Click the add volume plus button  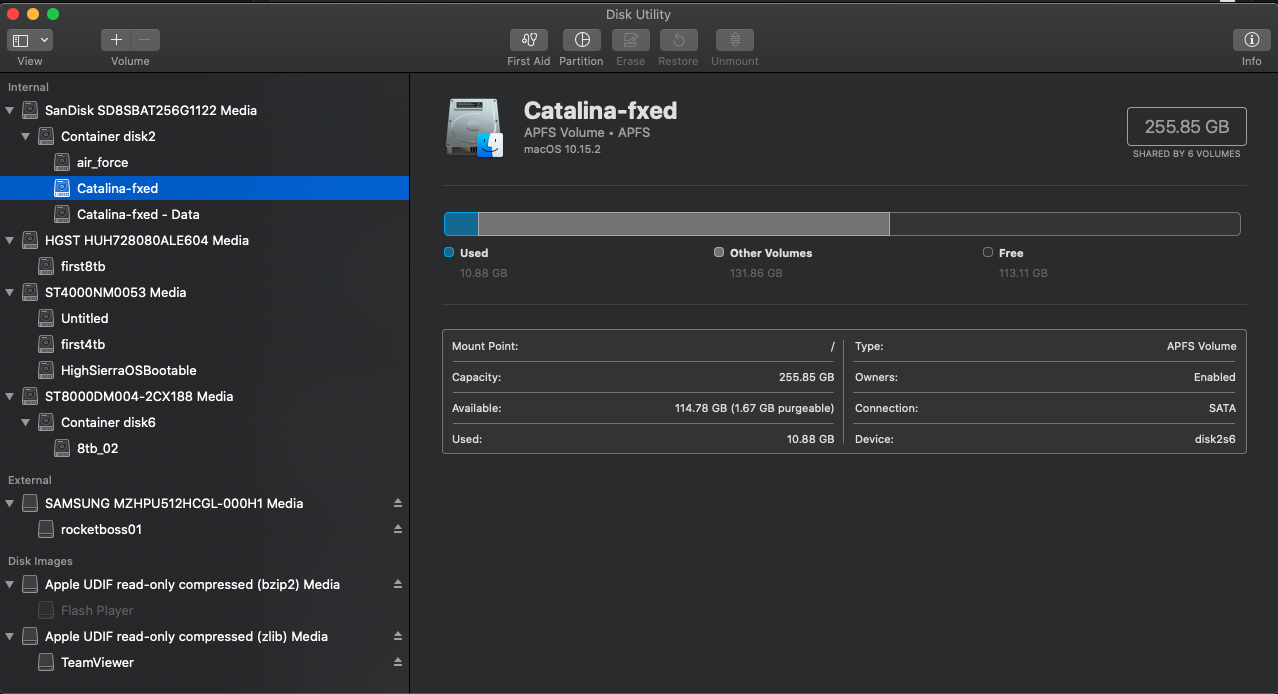116,40
